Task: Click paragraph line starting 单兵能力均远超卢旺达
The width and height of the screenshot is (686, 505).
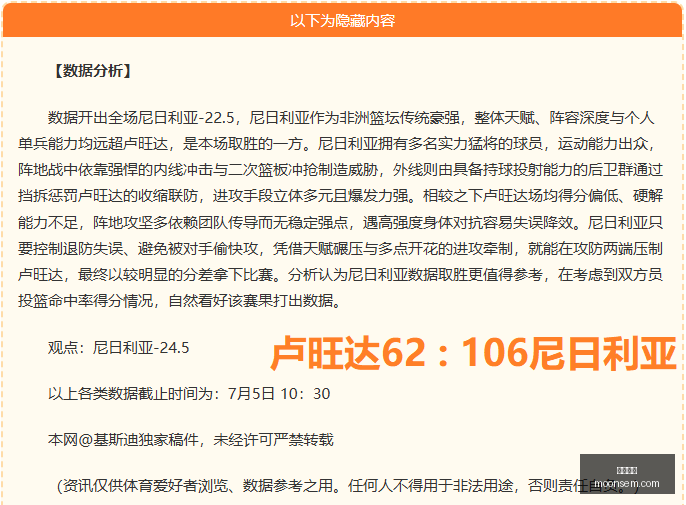Action: (x=337, y=144)
